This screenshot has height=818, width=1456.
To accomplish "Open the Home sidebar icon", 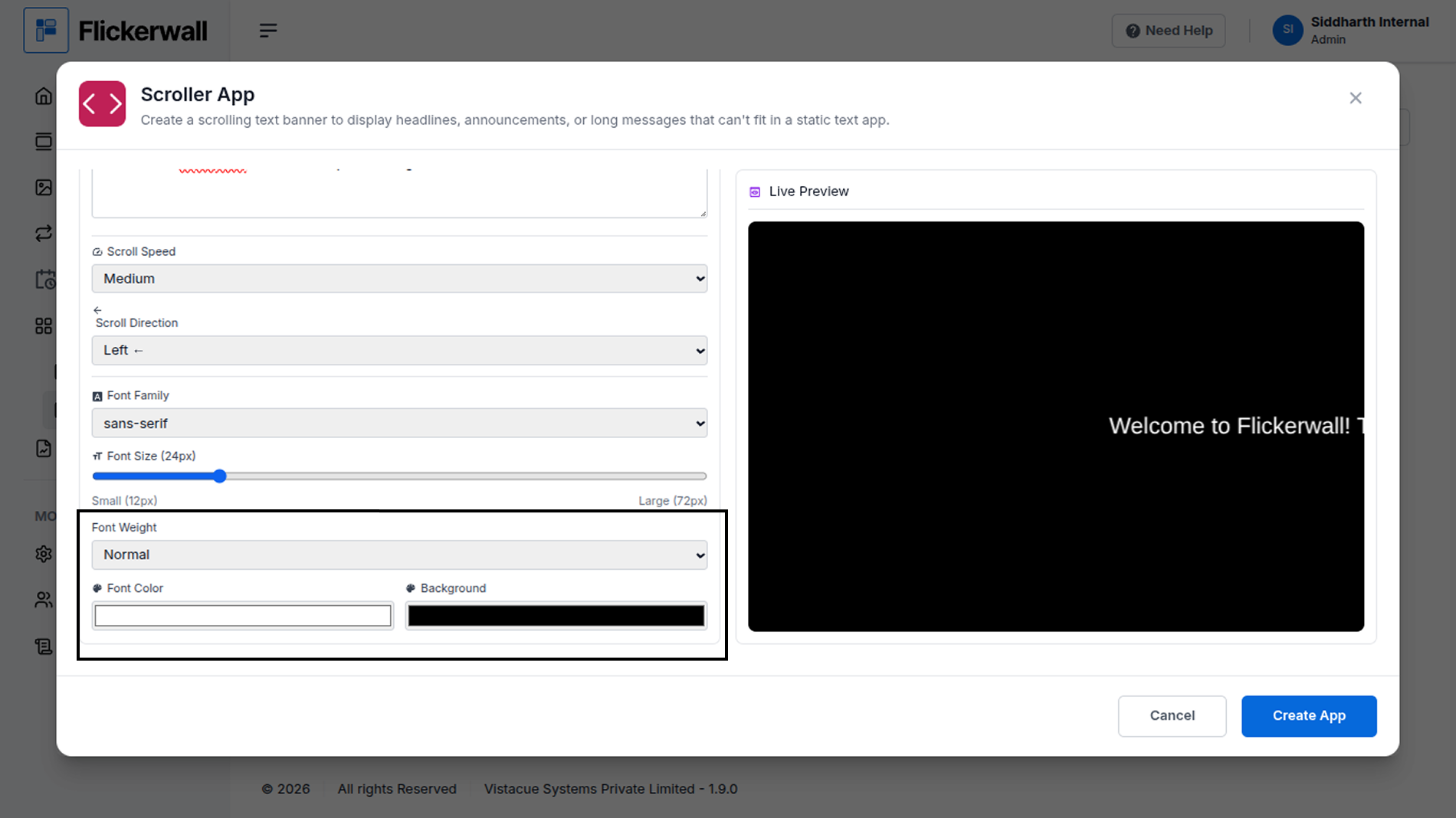I will click(x=44, y=96).
